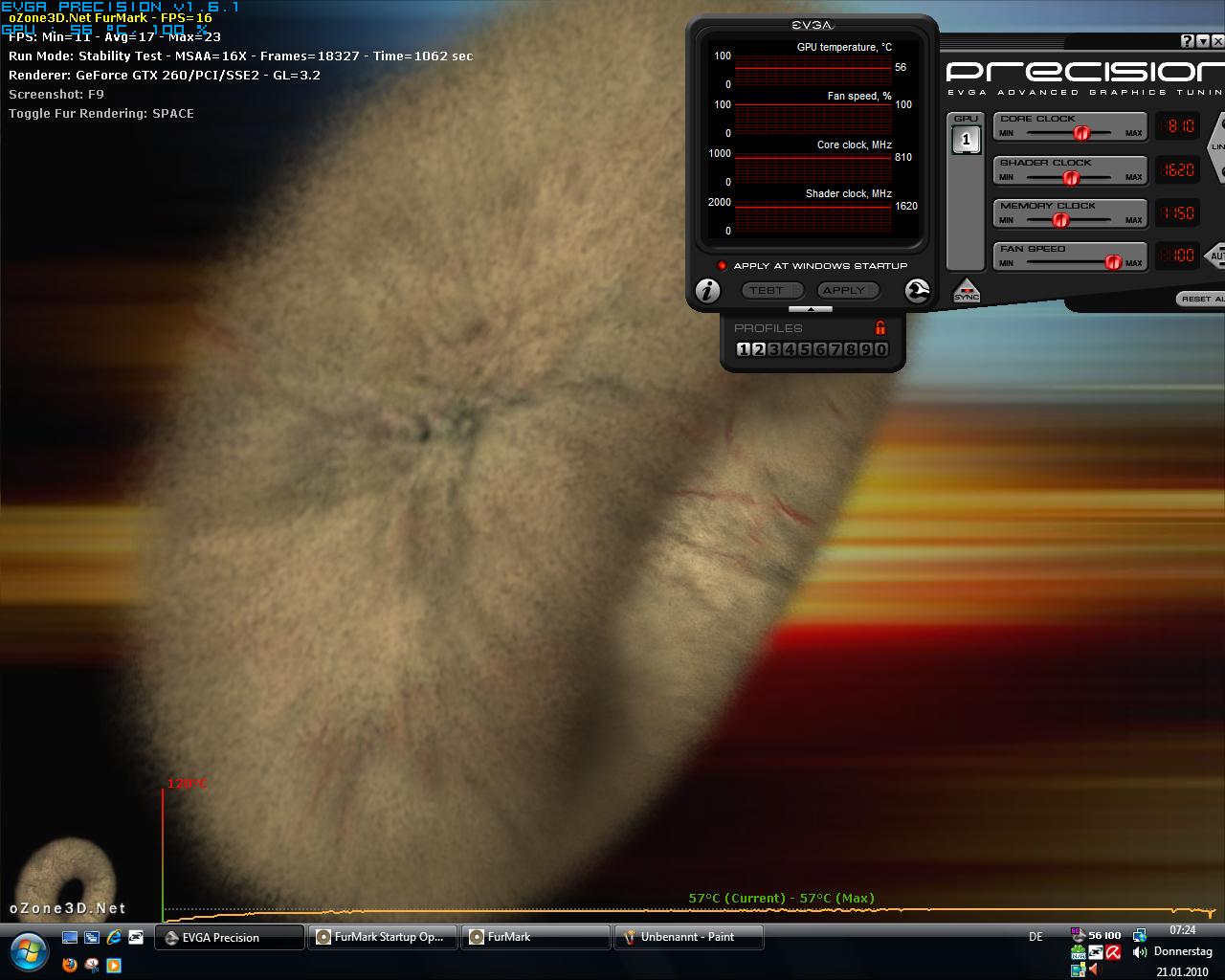Adjust the Core Clock slider knob
The image size is (1225, 980).
point(1081,133)
